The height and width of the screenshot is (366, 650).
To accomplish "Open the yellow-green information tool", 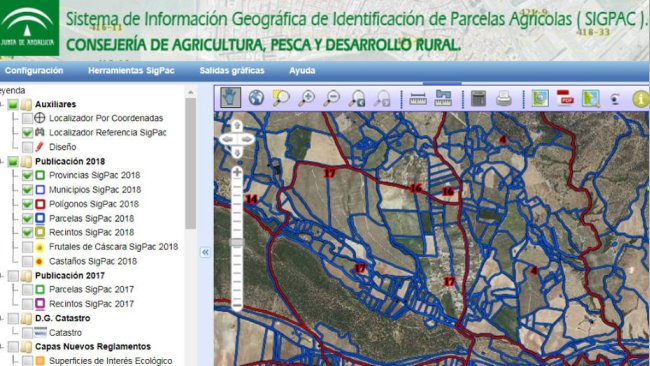I will (x=640, y=99).
